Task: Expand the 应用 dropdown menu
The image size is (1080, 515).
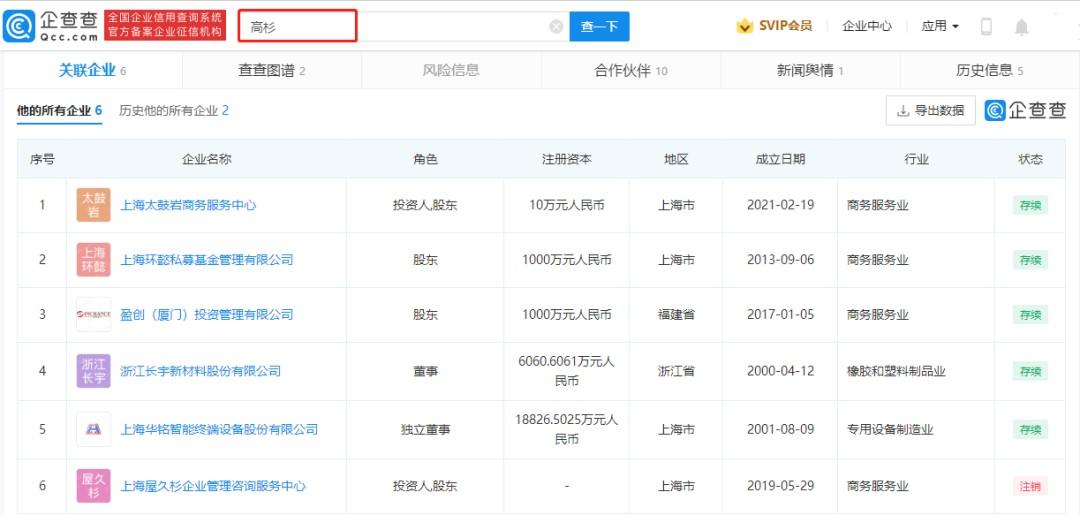Action: click(940, 26)
